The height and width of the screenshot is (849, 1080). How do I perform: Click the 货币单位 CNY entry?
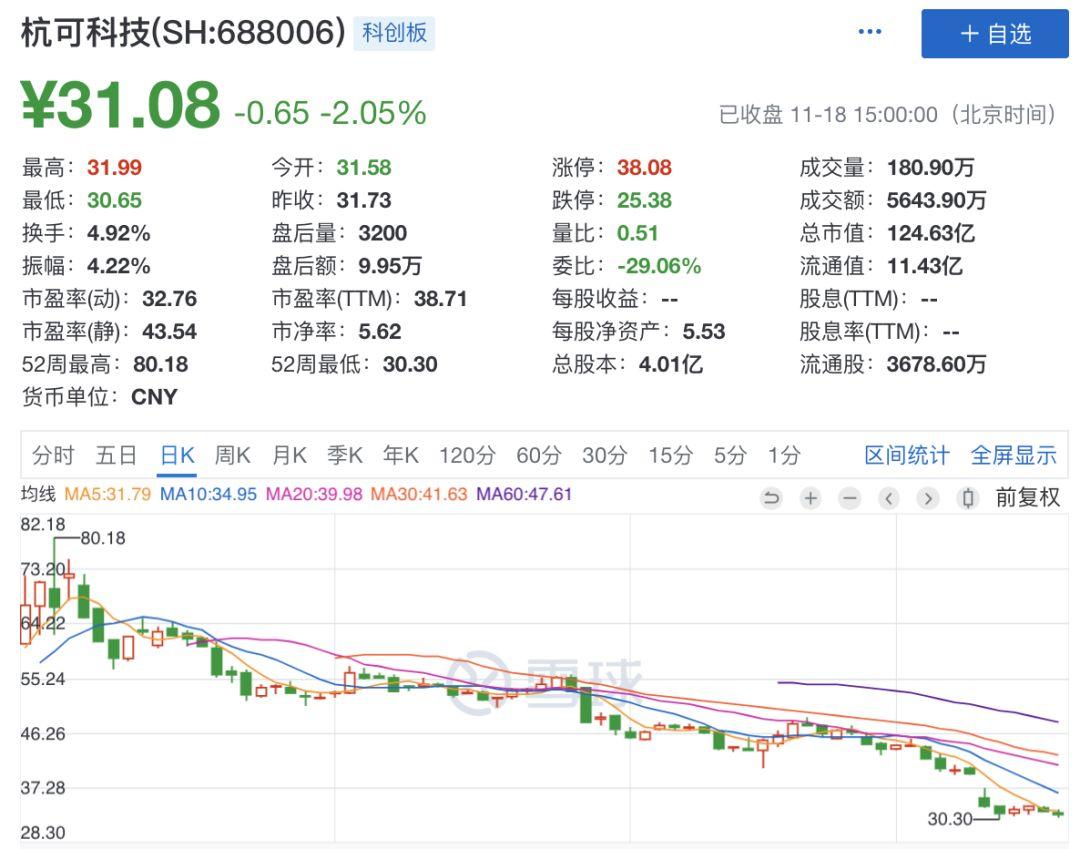(99, 397)
